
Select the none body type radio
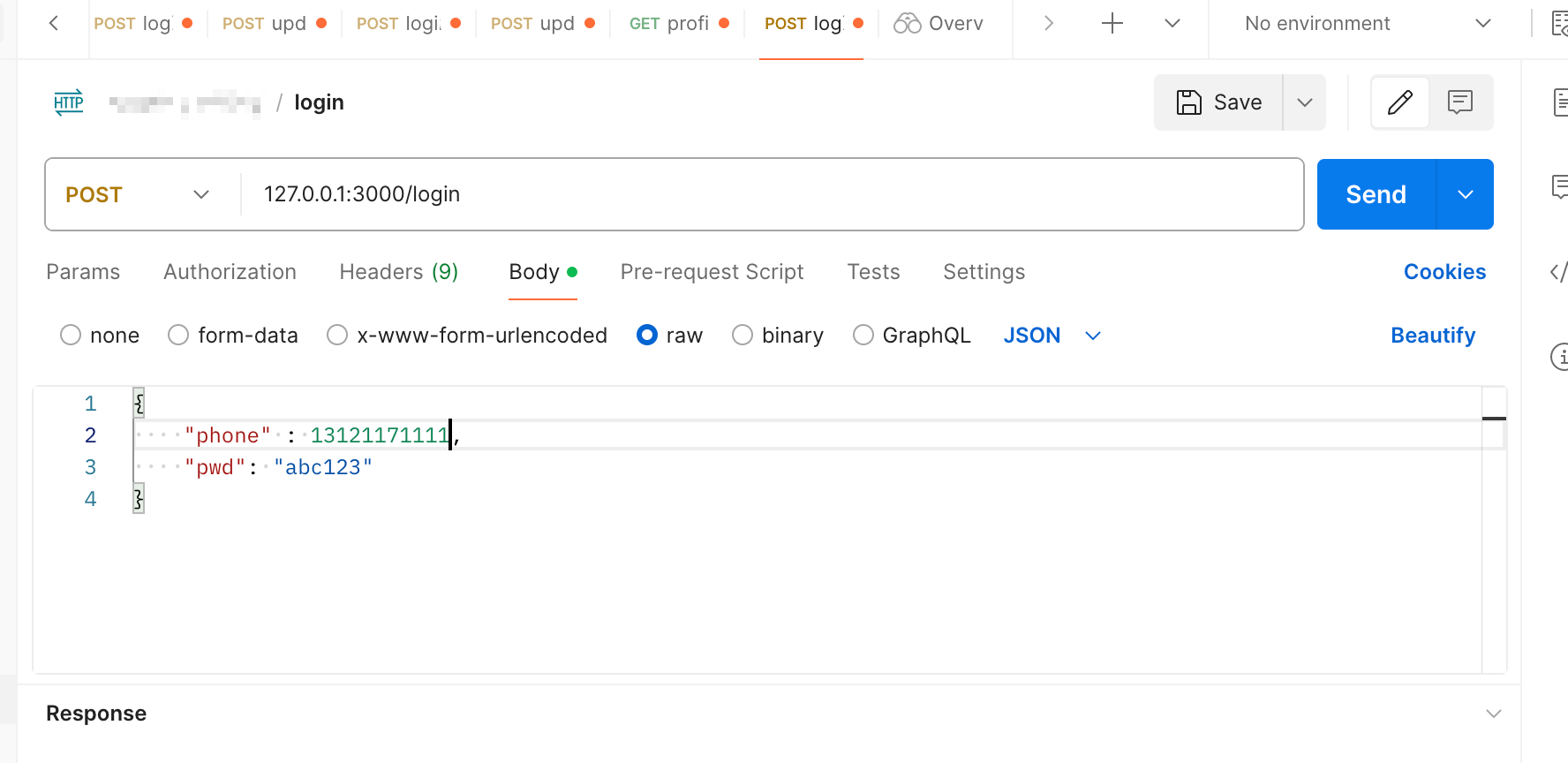[x=71, y=336]
